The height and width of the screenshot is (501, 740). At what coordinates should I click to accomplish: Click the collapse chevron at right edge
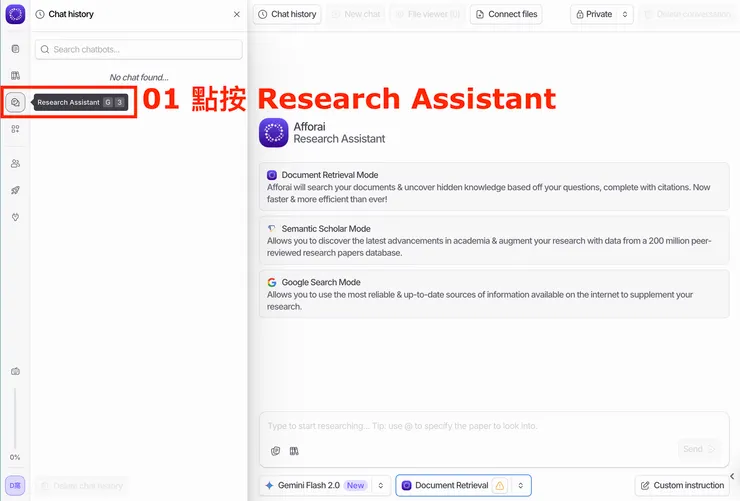coord(732,476)
